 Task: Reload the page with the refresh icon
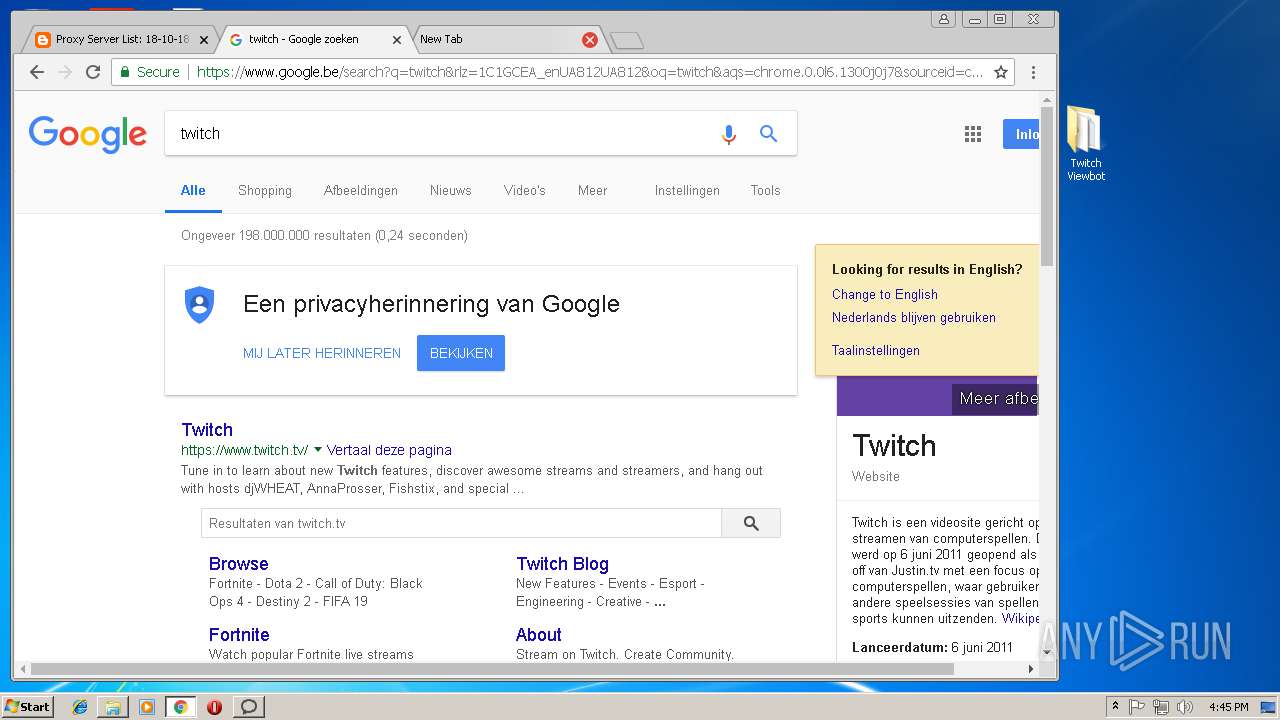93,72
